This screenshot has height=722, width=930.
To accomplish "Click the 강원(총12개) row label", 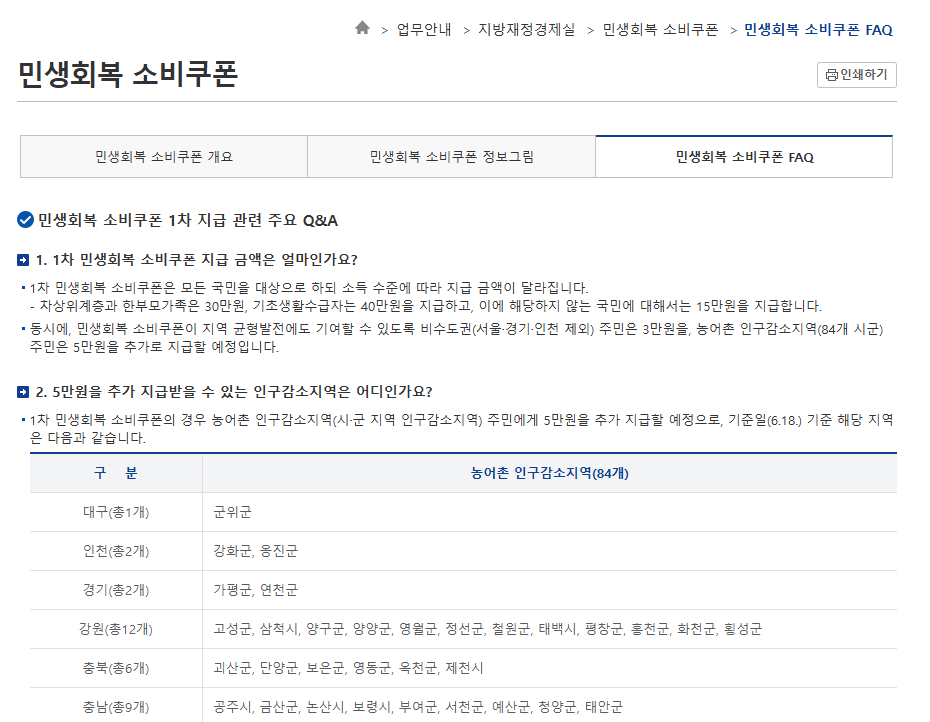I will 110,629.
